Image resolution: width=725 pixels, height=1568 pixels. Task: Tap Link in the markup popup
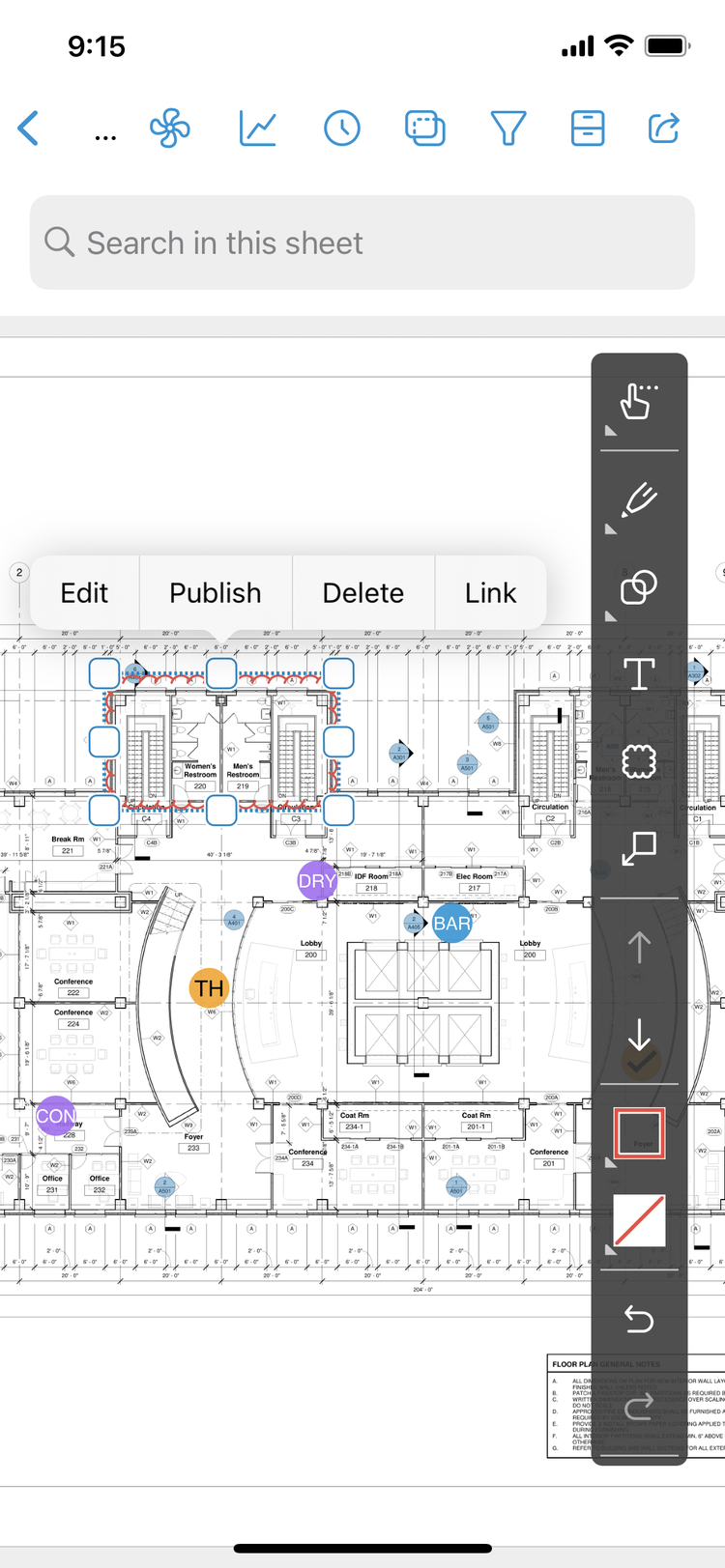coord(490,593)
